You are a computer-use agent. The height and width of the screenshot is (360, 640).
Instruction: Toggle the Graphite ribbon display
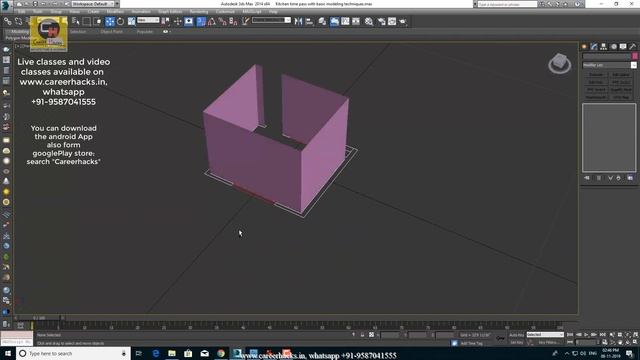[334, 21]
